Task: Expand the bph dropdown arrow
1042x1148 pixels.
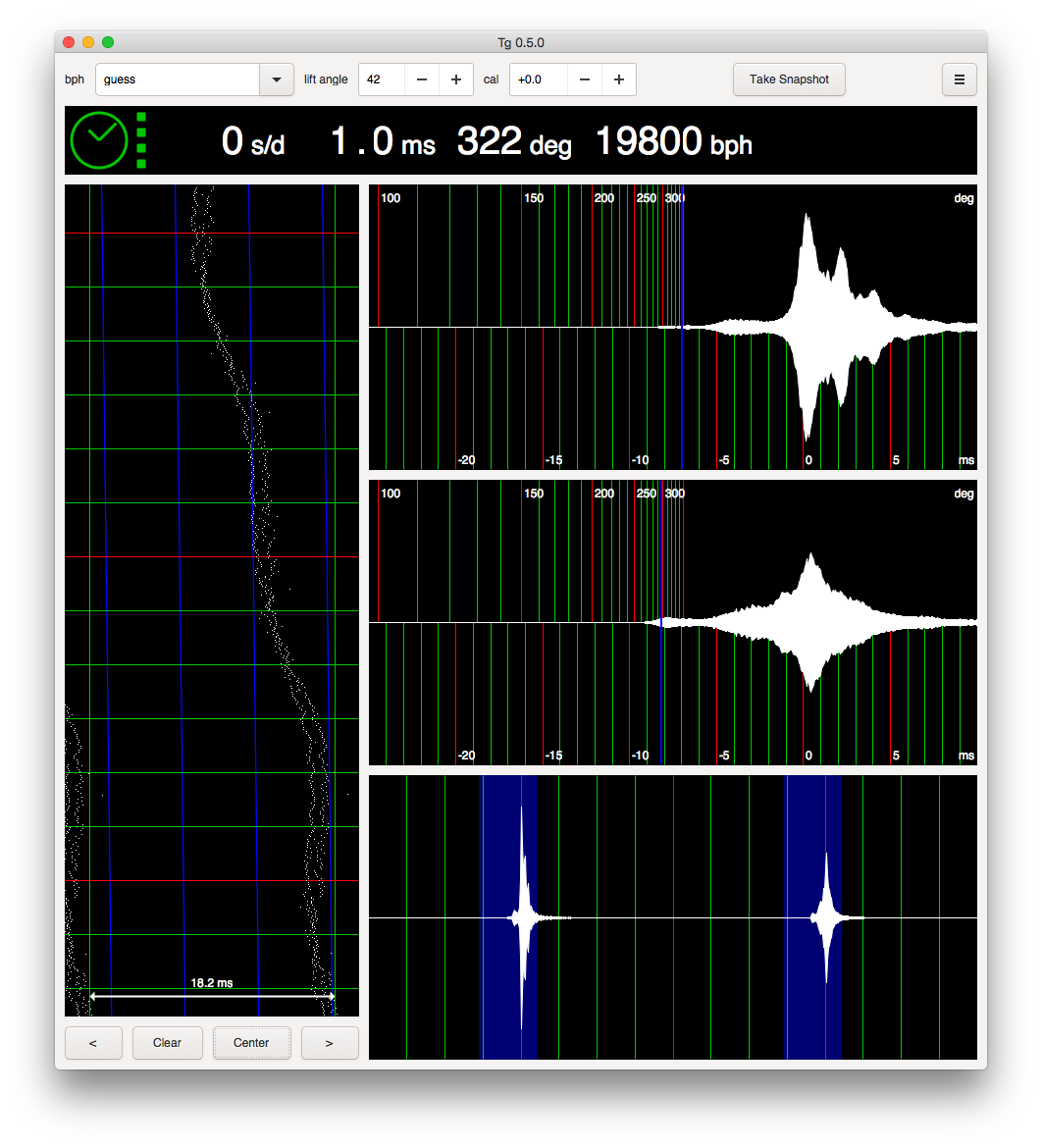Action: tap(276, 79)
